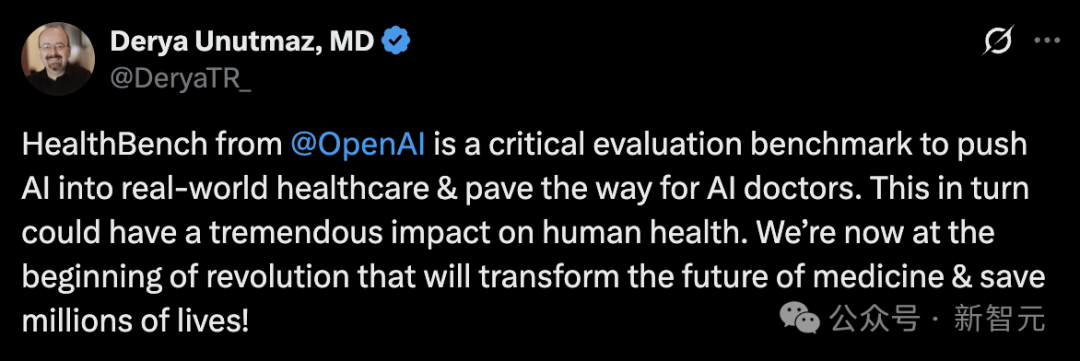Click the blue verified checkmark badge
Viewport: 1080px width, 361px height.
pyautogui.click(x=396, y=43)
